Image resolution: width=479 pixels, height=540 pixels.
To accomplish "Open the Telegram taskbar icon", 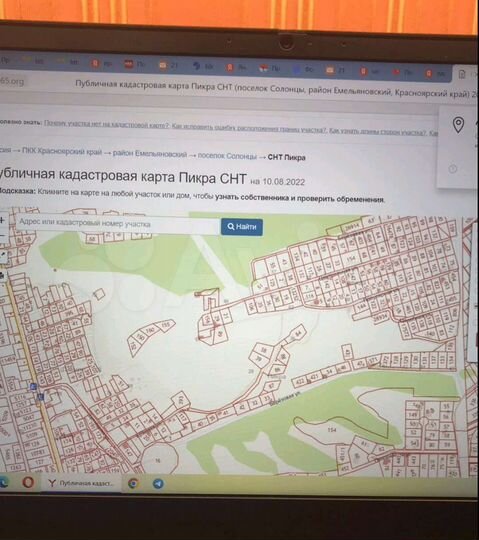I will [x=158, y=484].
